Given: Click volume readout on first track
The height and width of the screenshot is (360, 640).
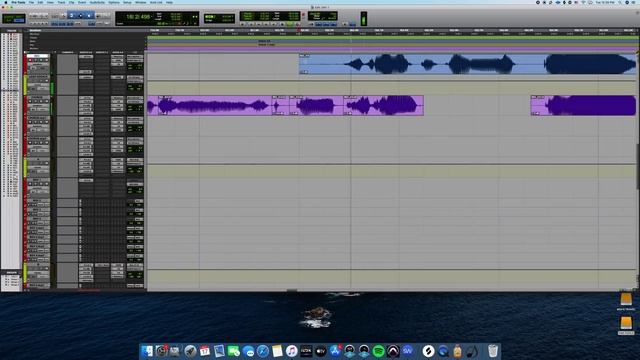Looking at the screenshot, I should (135, 65).
